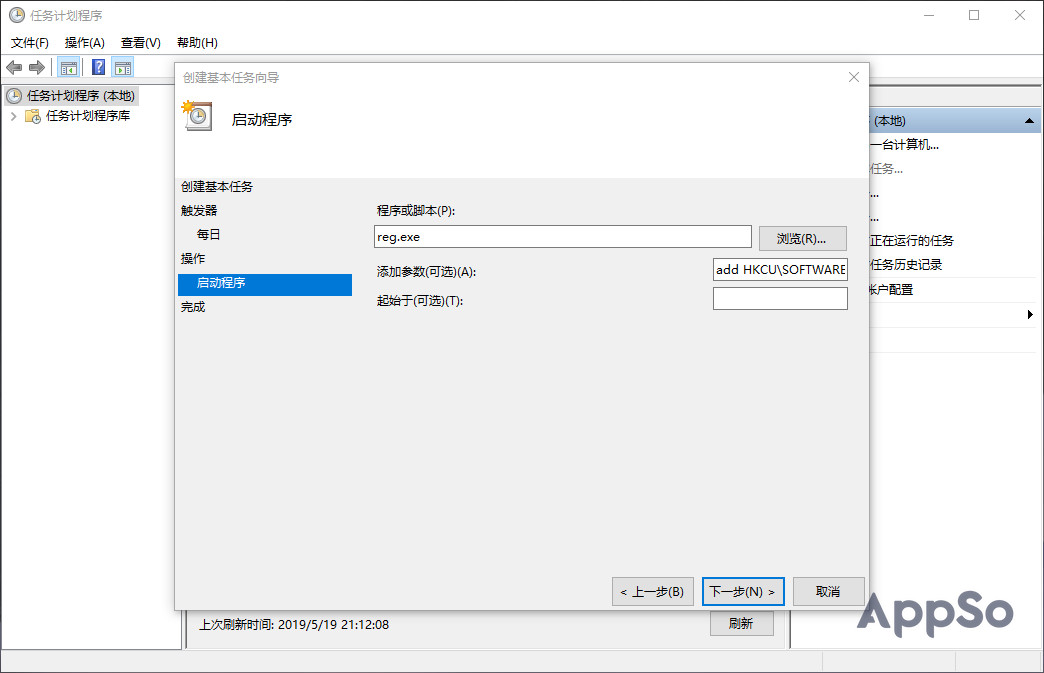Image resolution: width=1044 pixels, height=673 pixels.
Task: Click the 取消 button
Action: click(x=828, y=592)
